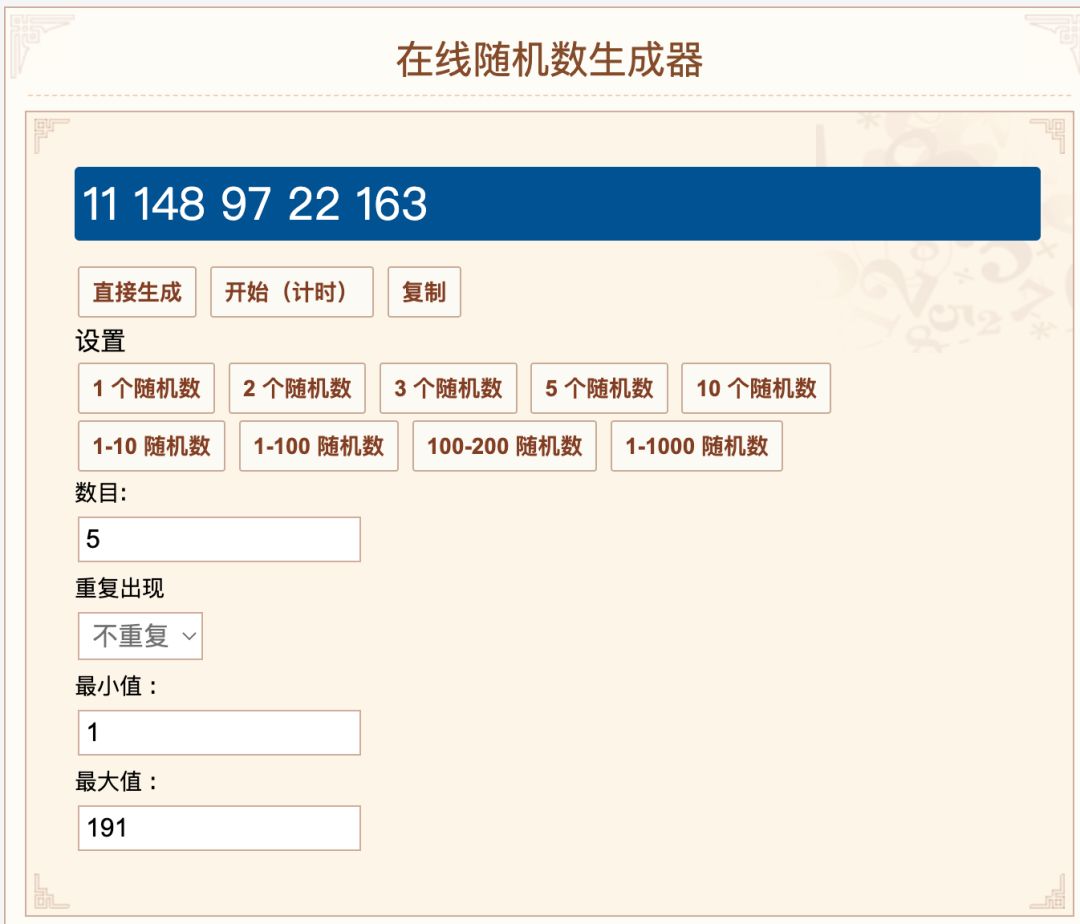This screenshot has height=924, width=1080.
Task: Click the 最小值： label
Action: tap(116, 686)
